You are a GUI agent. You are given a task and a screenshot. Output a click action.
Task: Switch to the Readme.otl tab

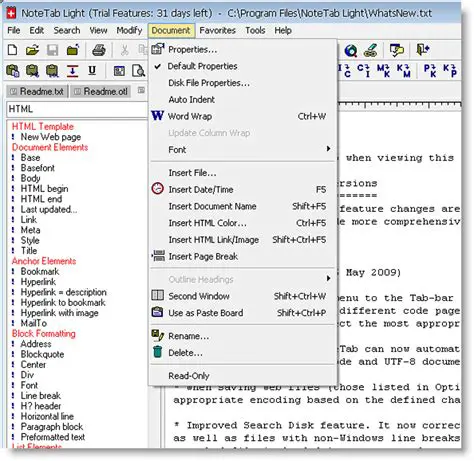coord(101,91)
